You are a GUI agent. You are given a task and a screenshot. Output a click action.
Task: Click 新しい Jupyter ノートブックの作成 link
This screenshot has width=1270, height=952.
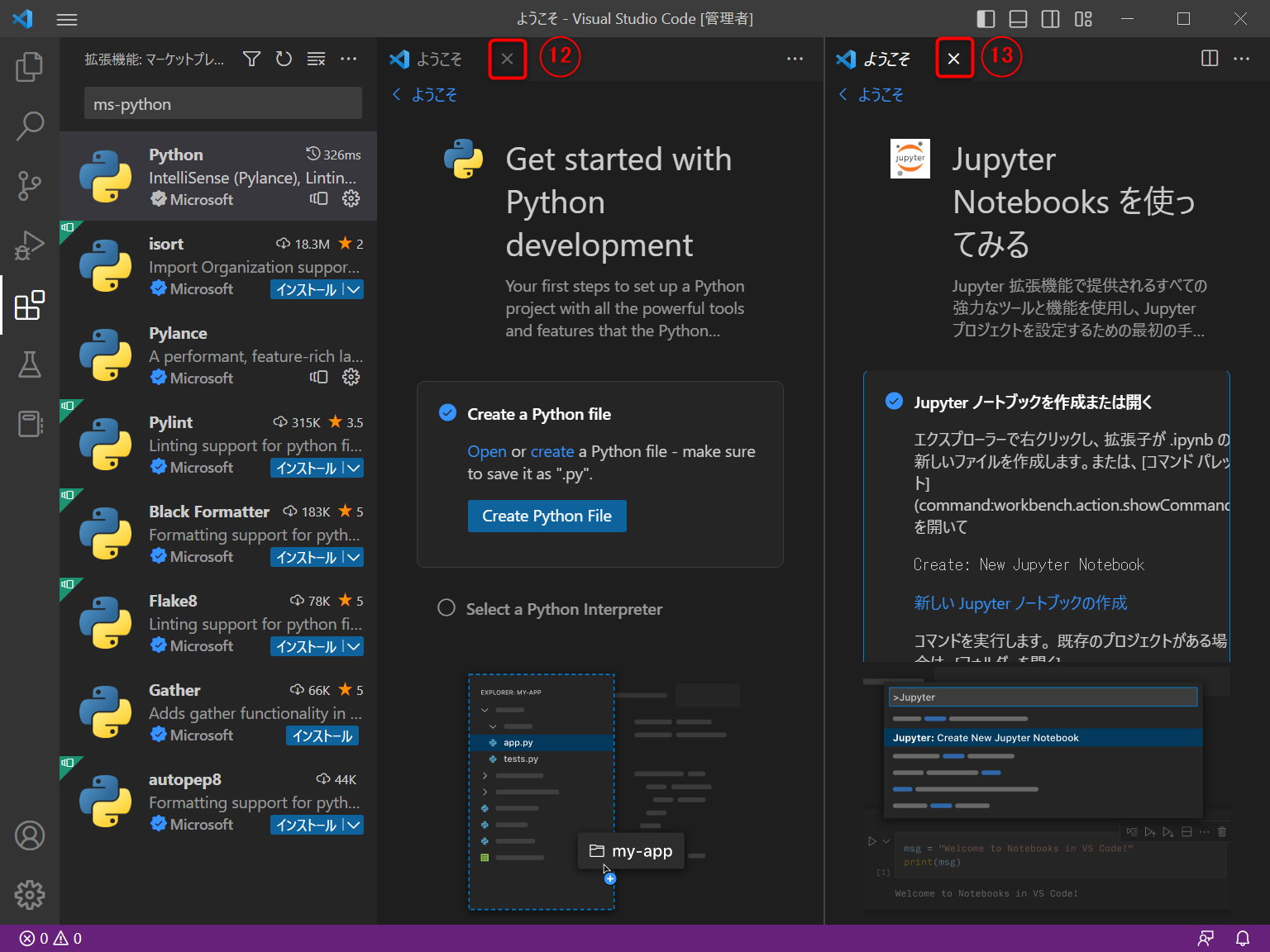[x=1020, y=603]
